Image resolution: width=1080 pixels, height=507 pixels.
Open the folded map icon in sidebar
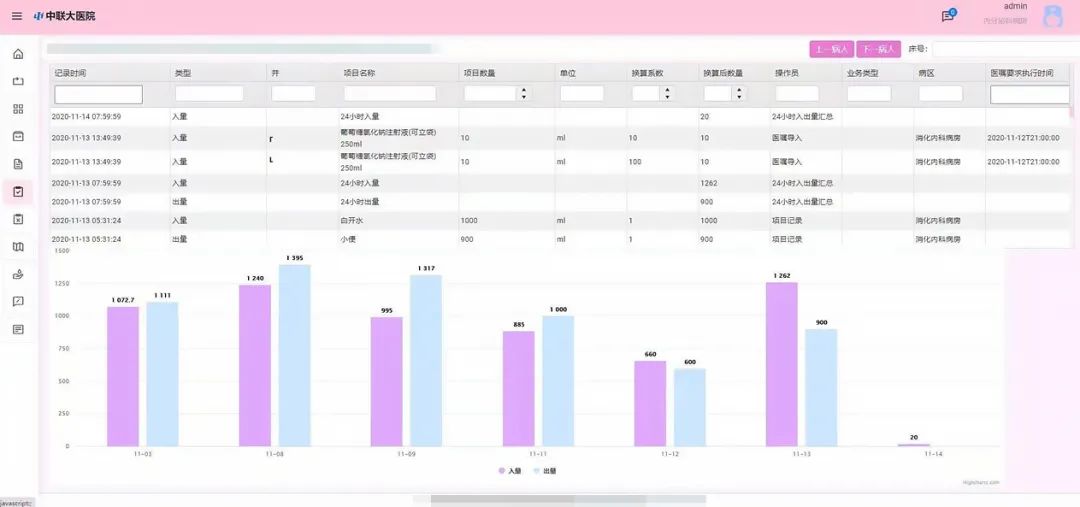point(18,247)
